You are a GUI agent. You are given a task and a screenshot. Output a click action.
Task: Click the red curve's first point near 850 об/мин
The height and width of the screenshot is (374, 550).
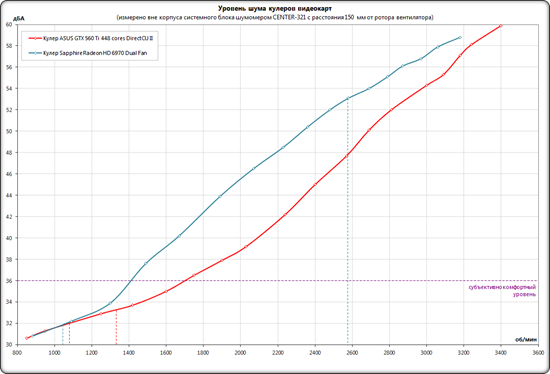click(26, 338)
